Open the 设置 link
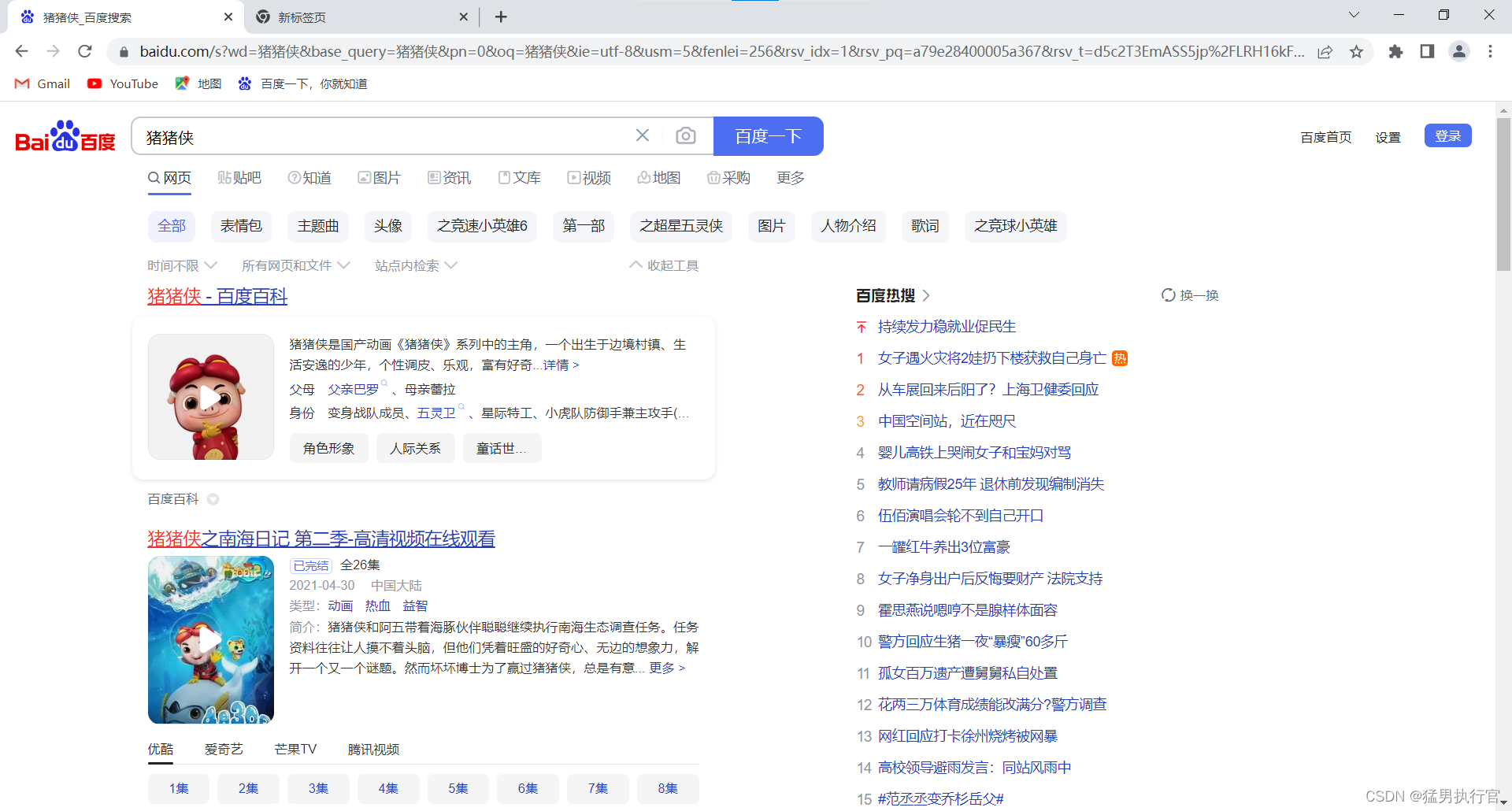 coord(1388,137)
